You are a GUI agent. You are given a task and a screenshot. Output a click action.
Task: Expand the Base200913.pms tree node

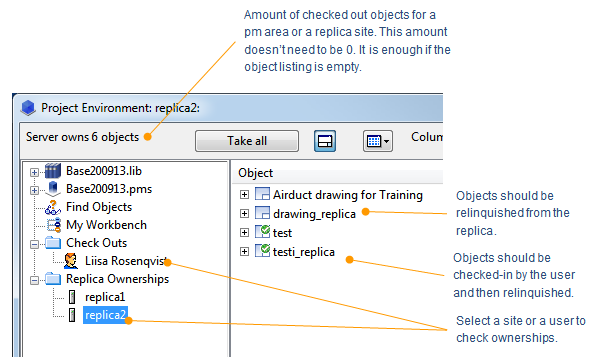pyautogui.click(x=34, y=190)
